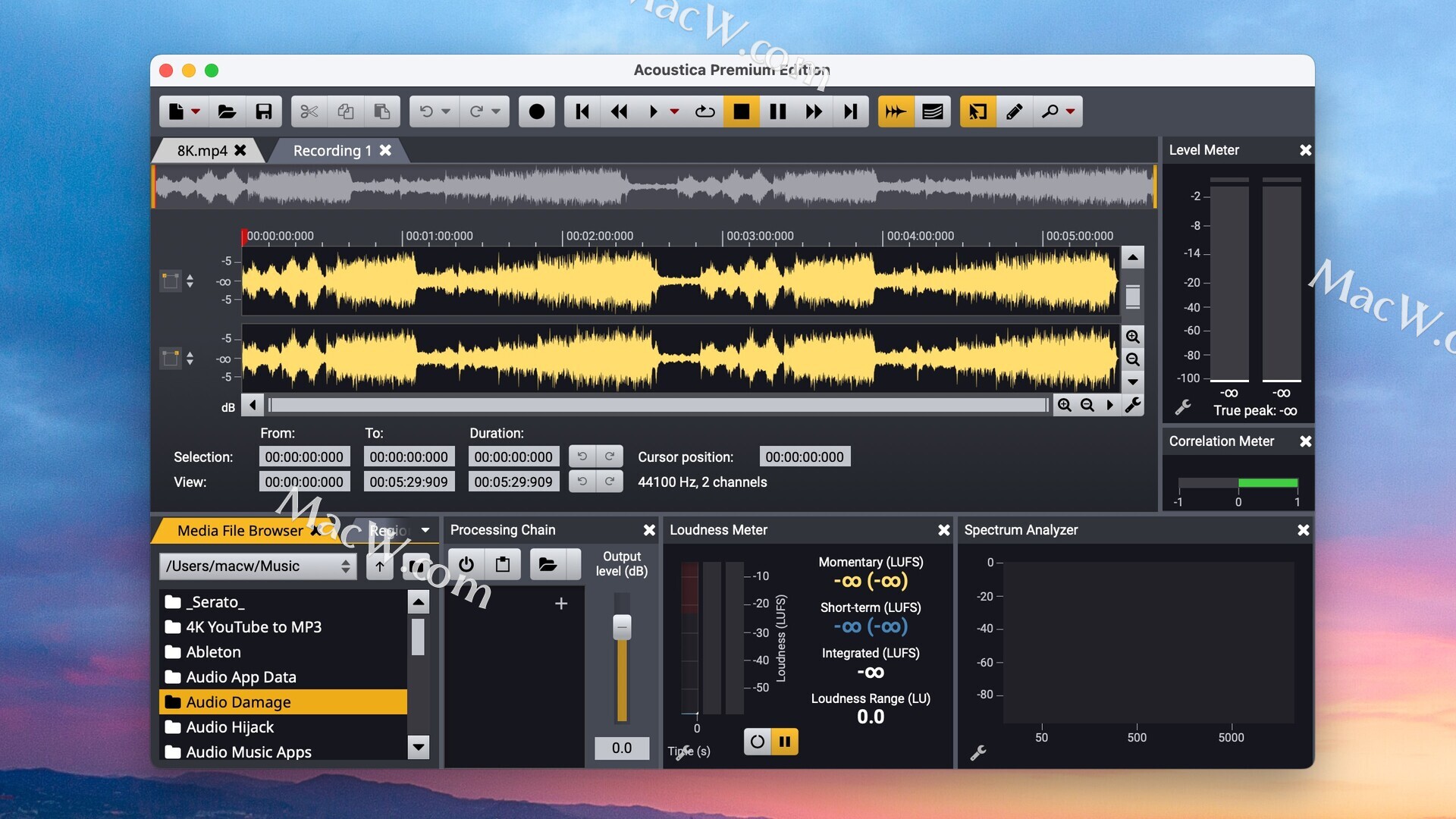Select the Media File Browser tab
This screenshot has height=819, width=1456.
240,530
